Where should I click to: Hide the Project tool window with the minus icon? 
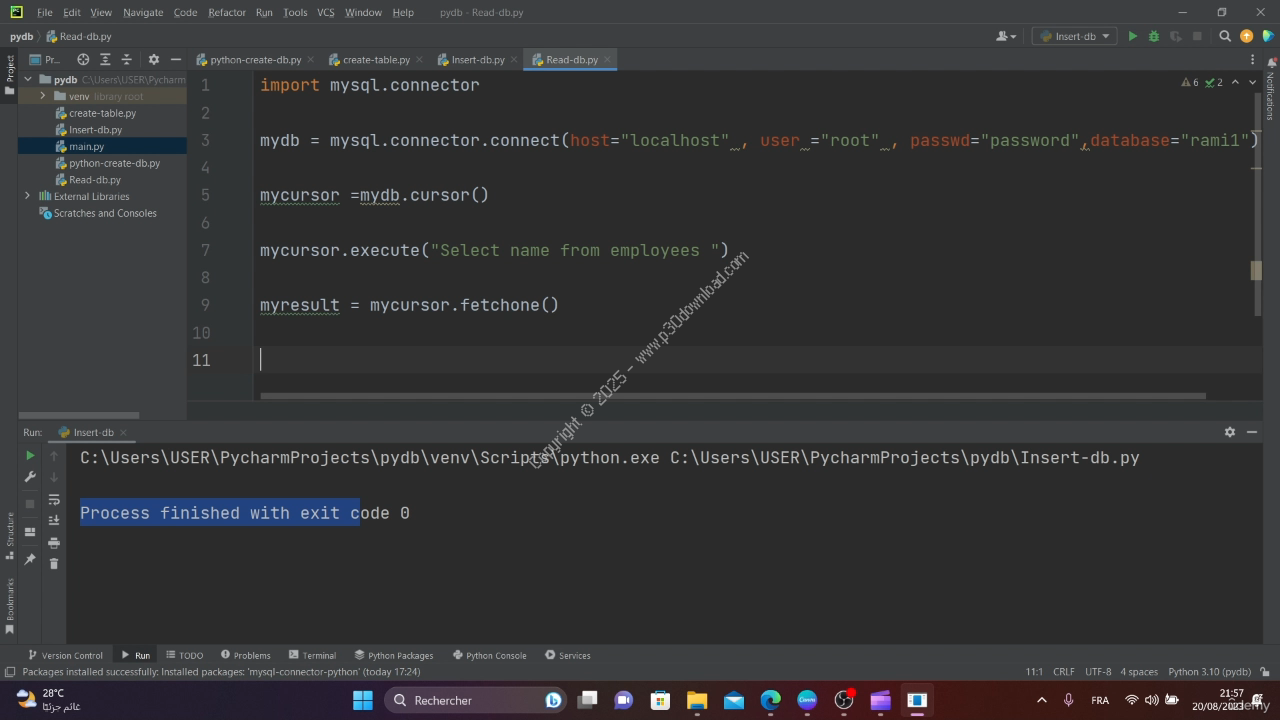coord(175,60)
